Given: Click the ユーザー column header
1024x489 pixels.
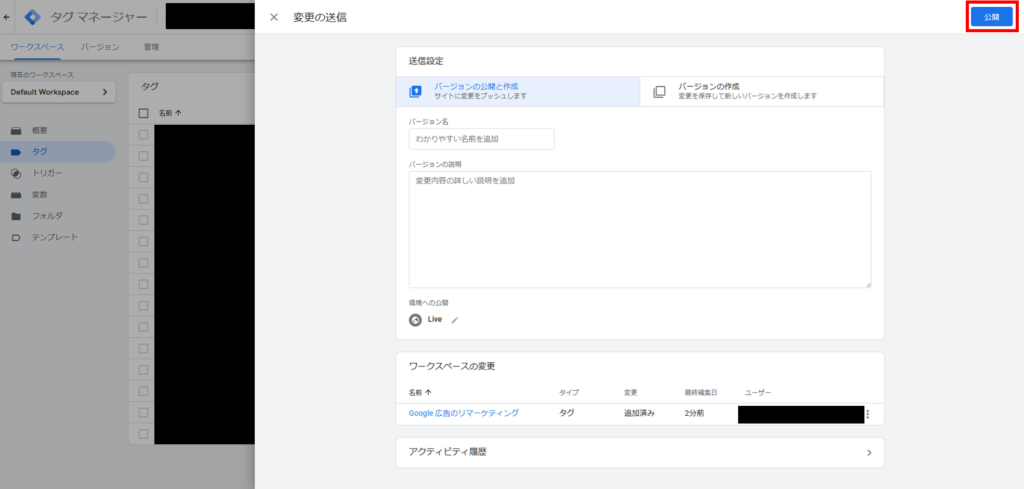Looking at the screenshot, I should [758, 392].
